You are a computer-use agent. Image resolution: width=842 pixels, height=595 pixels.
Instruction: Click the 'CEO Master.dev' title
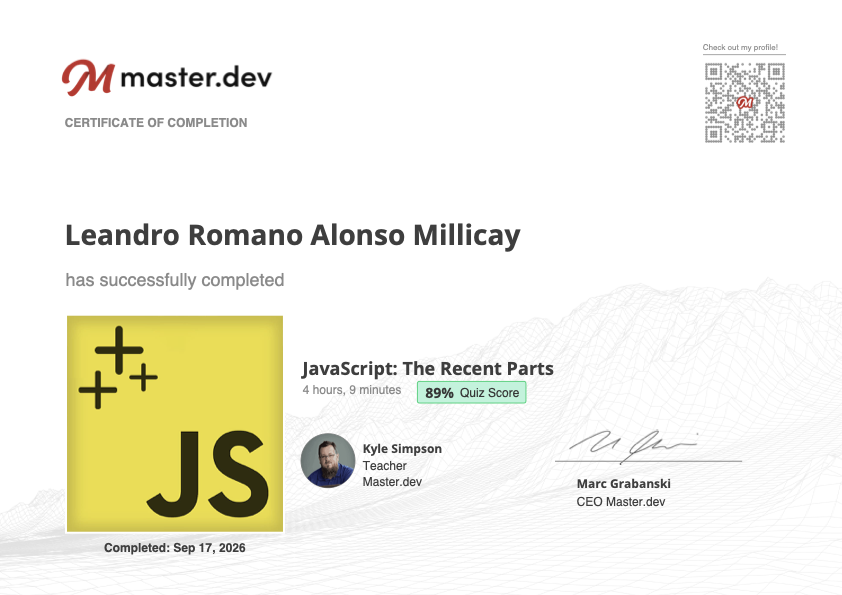tap(621, 502)
